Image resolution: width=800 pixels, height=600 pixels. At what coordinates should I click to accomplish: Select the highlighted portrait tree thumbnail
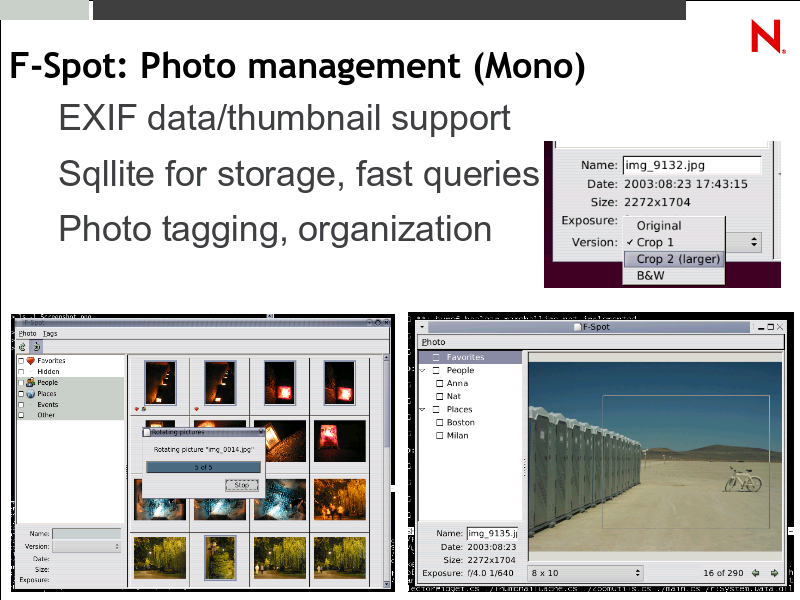220,558
